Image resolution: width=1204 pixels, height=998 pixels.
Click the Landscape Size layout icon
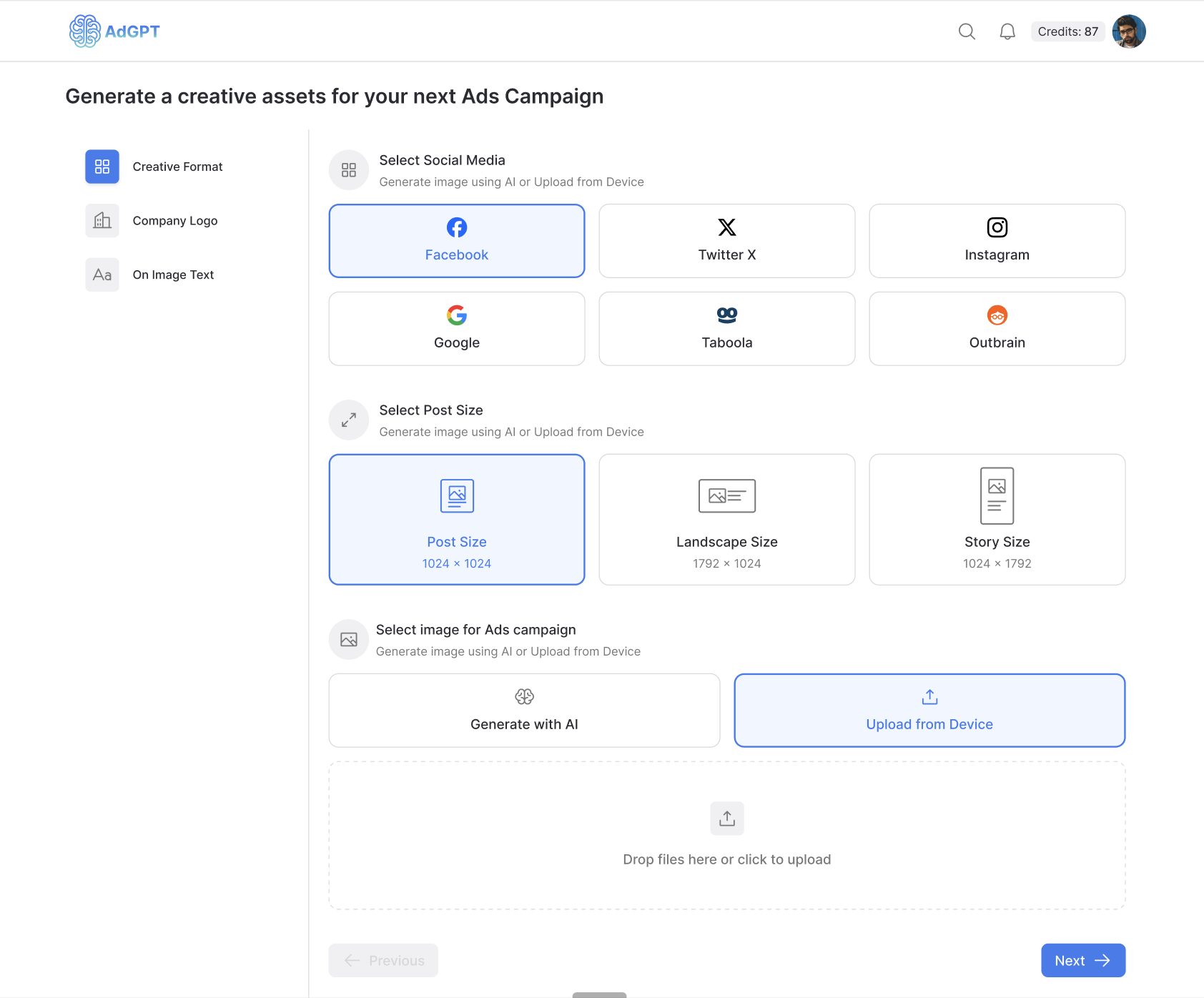pos(727,496)
